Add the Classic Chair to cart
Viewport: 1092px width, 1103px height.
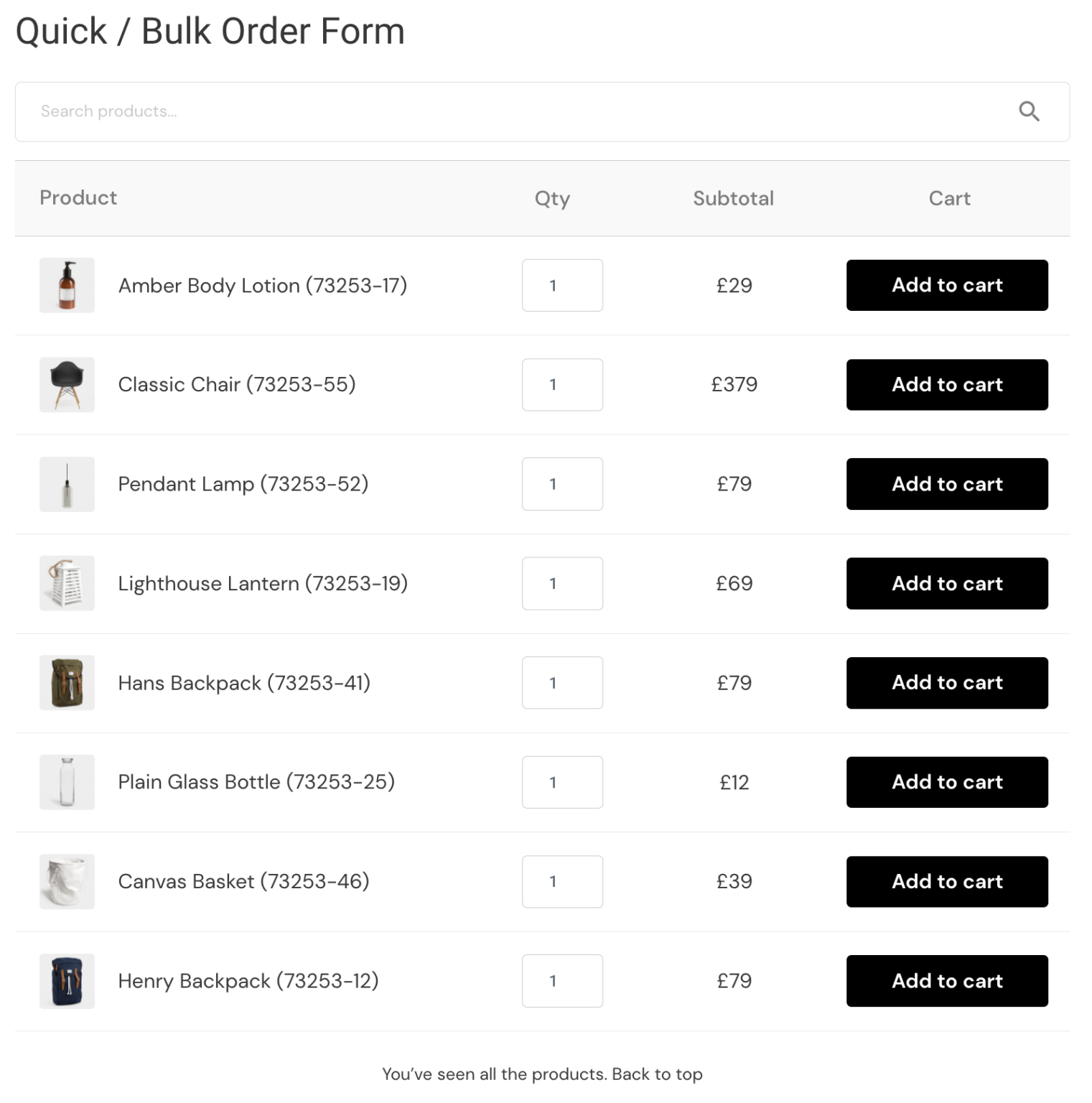coord(947,385)
